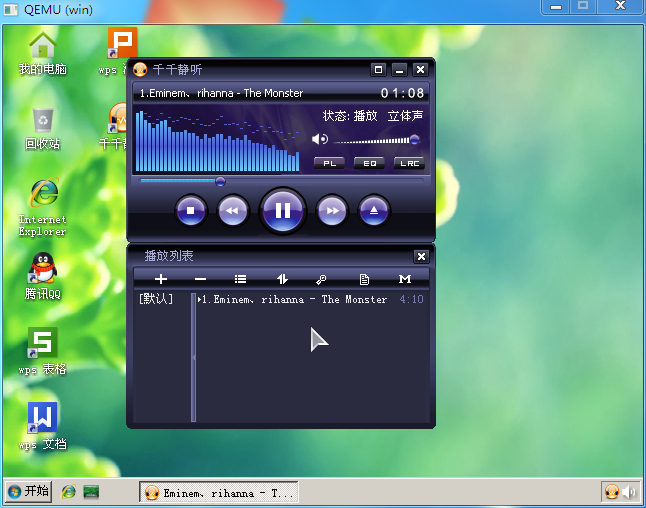Toggle the EQ equalizer panel

tap(369, 163)
